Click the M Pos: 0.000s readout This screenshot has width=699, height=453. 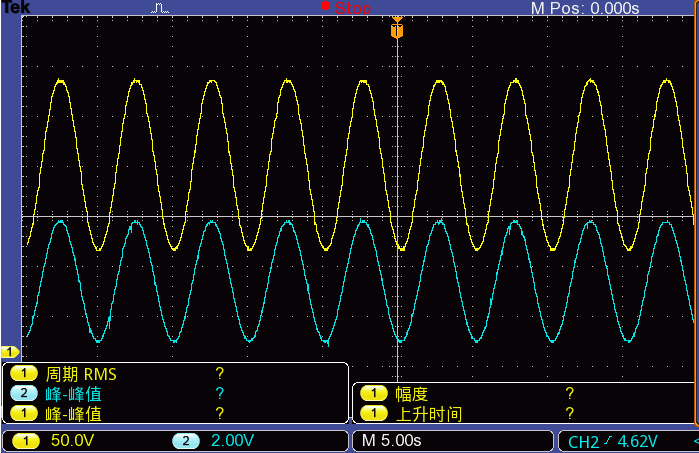tap(584, 8)
